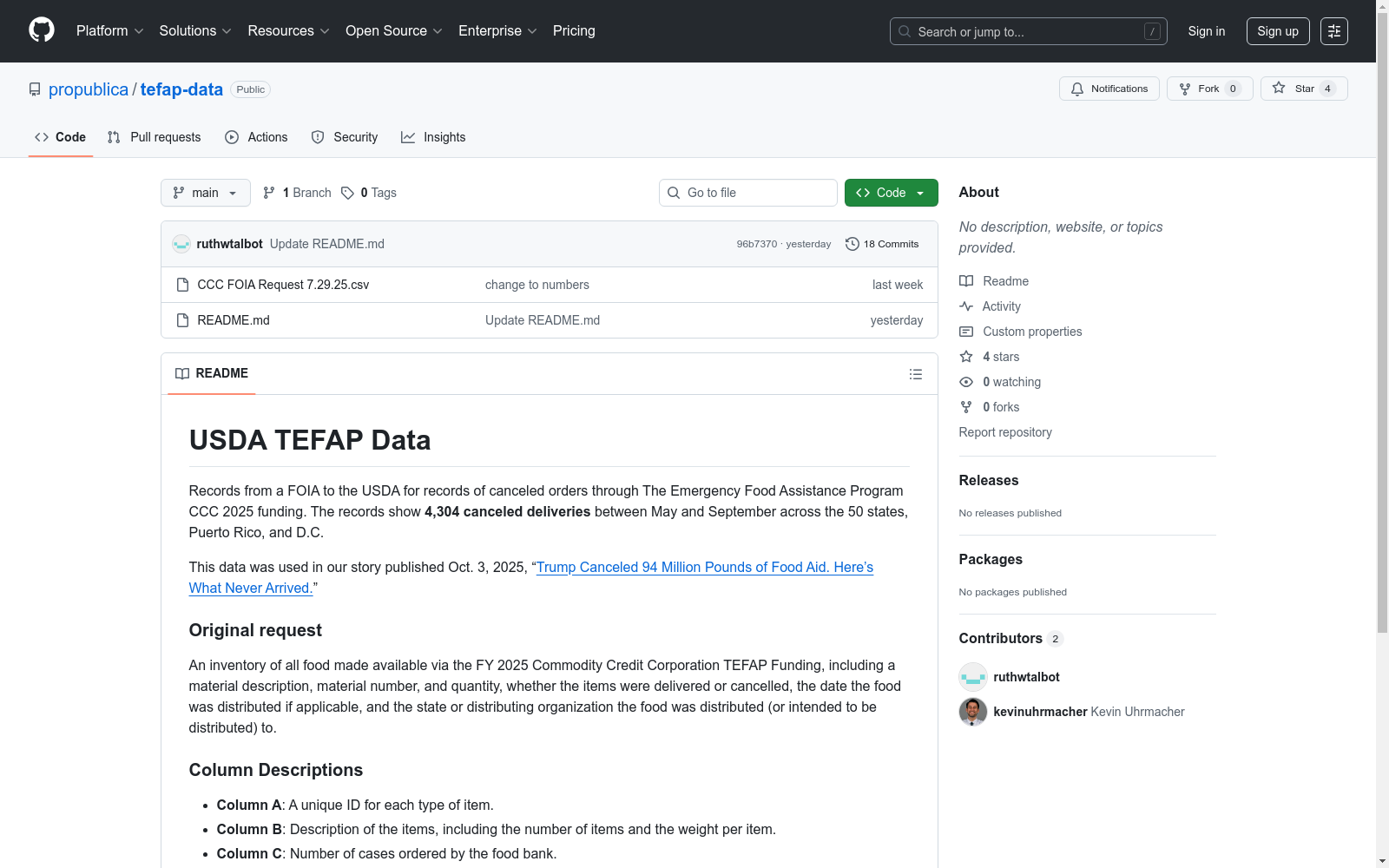Screen dimensions: 1389x868
Task: View the 0 watching link
Action: [1000, 382]
